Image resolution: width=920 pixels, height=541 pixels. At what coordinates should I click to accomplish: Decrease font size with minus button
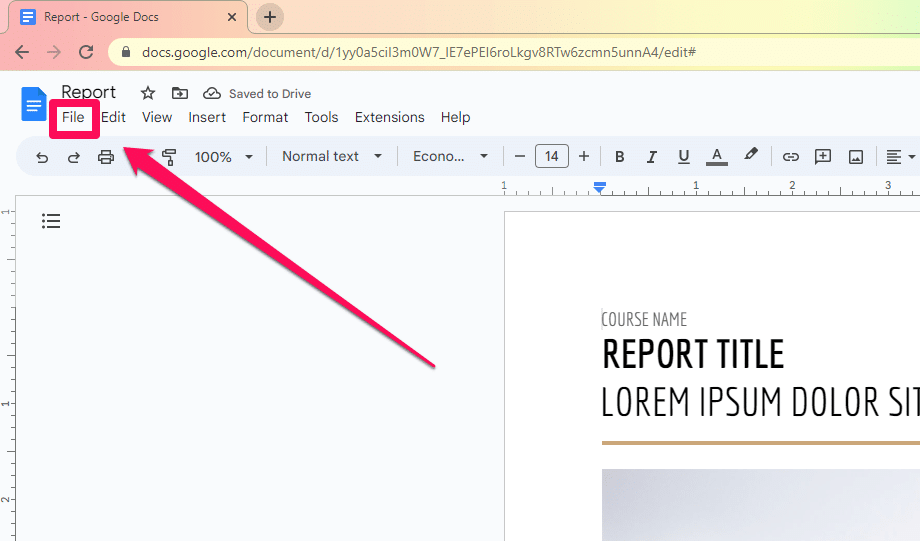519,156
